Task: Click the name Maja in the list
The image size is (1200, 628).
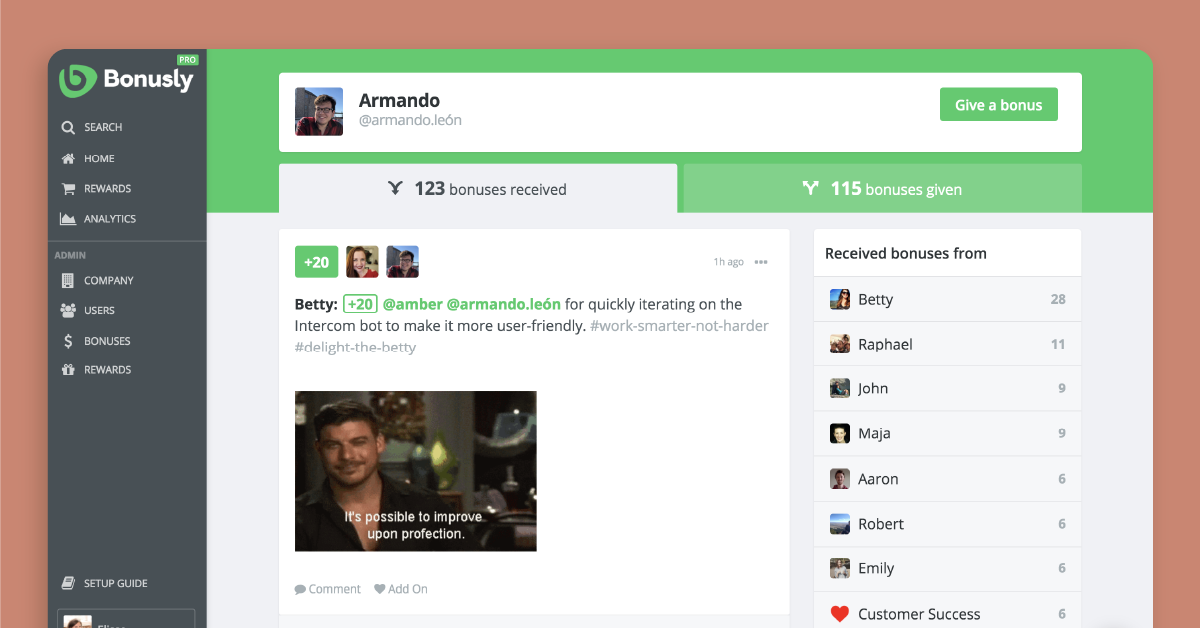Action: tap(874, 433)
